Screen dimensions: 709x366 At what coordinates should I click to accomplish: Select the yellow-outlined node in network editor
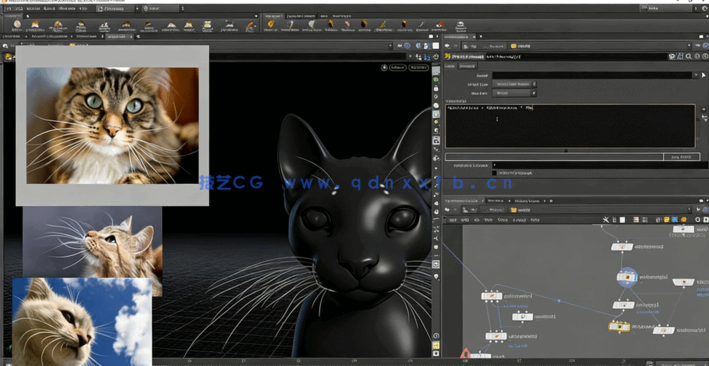point(619,326)
